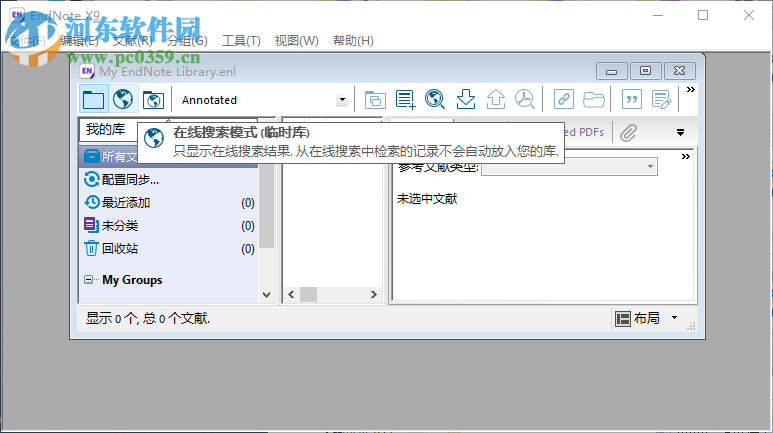Collapse the My Groups tree node
Screen dimensions: 773x433
click(x=88, y=280)
